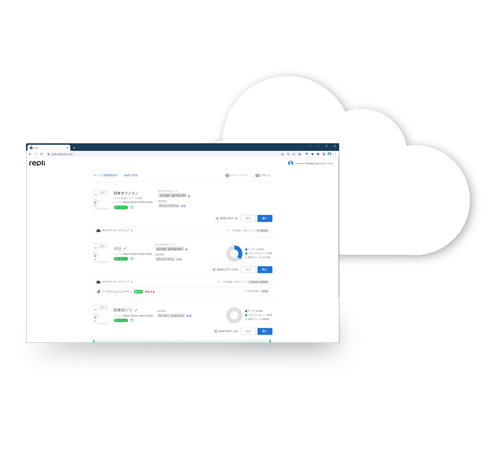The image size is (500, 450).
Task: Click the blue donut usage chart for 本社
Action: click(234, 254)
